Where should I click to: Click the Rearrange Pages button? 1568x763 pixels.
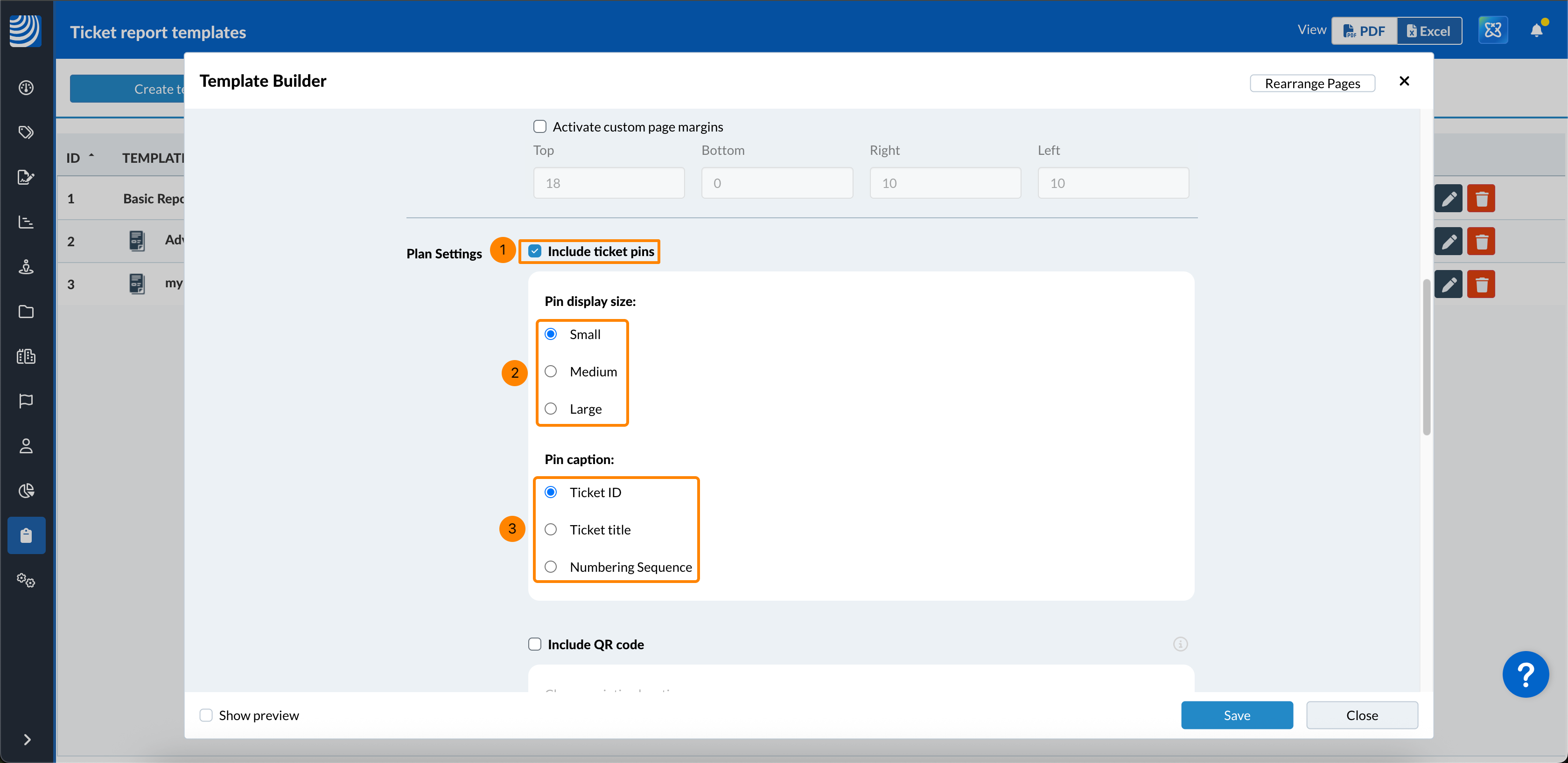1312,83
